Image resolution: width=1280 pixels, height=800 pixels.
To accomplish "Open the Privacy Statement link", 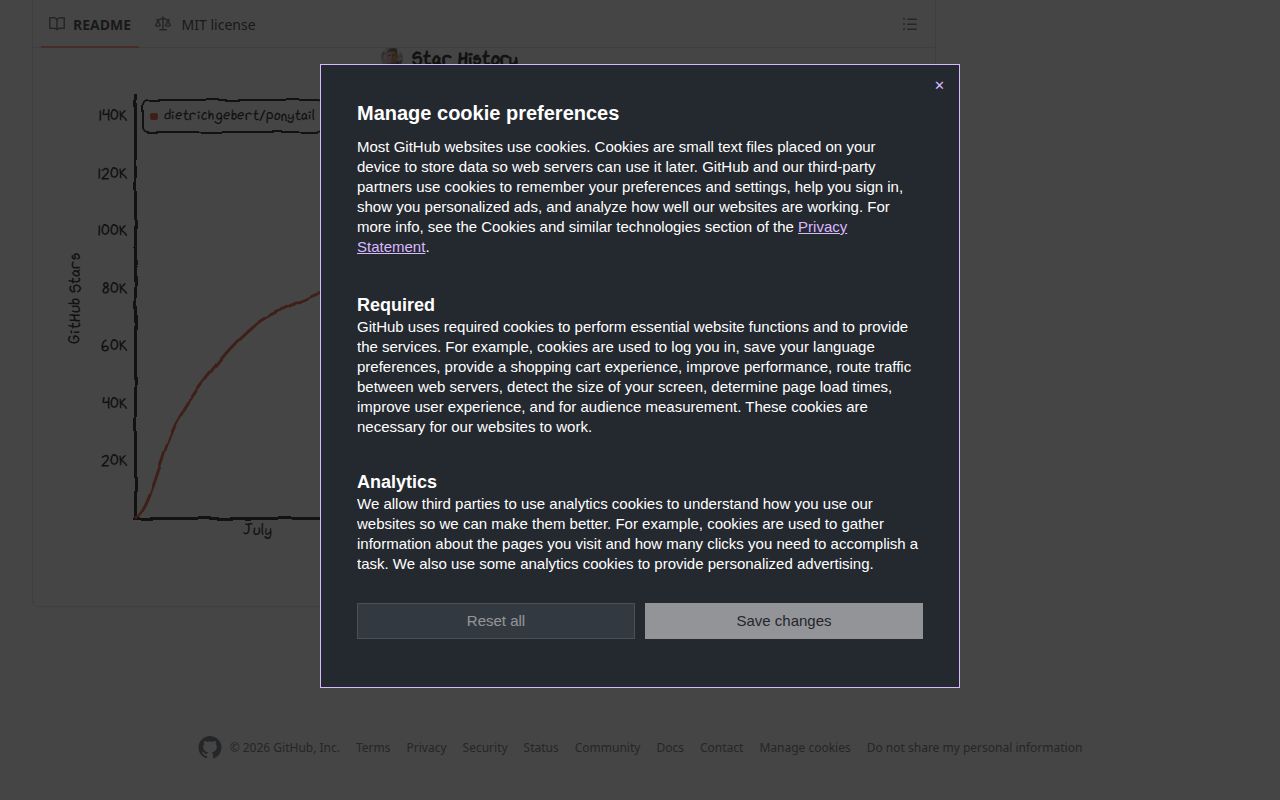I will [x=602, y=237].
